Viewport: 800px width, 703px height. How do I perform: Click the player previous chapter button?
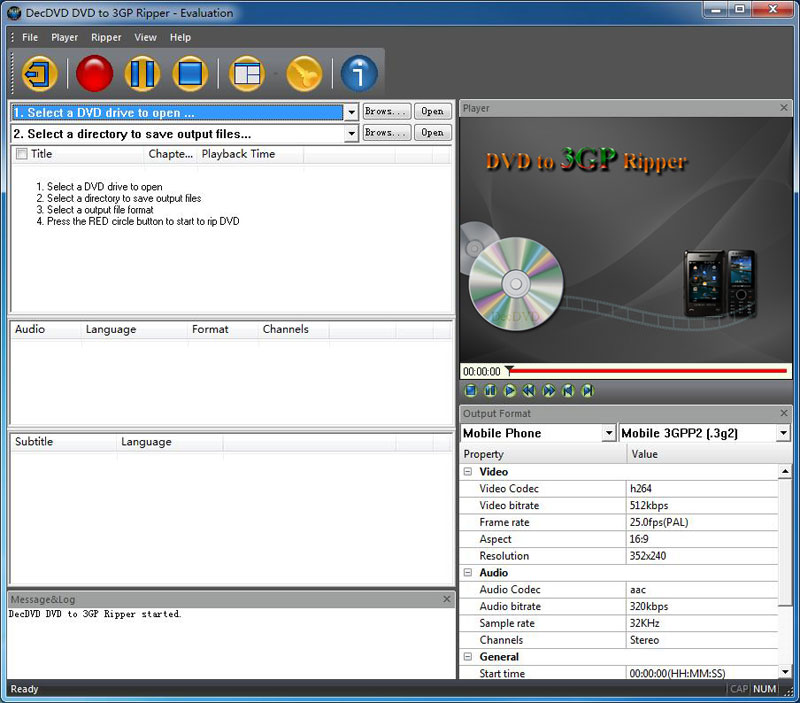tap(568, 391)
